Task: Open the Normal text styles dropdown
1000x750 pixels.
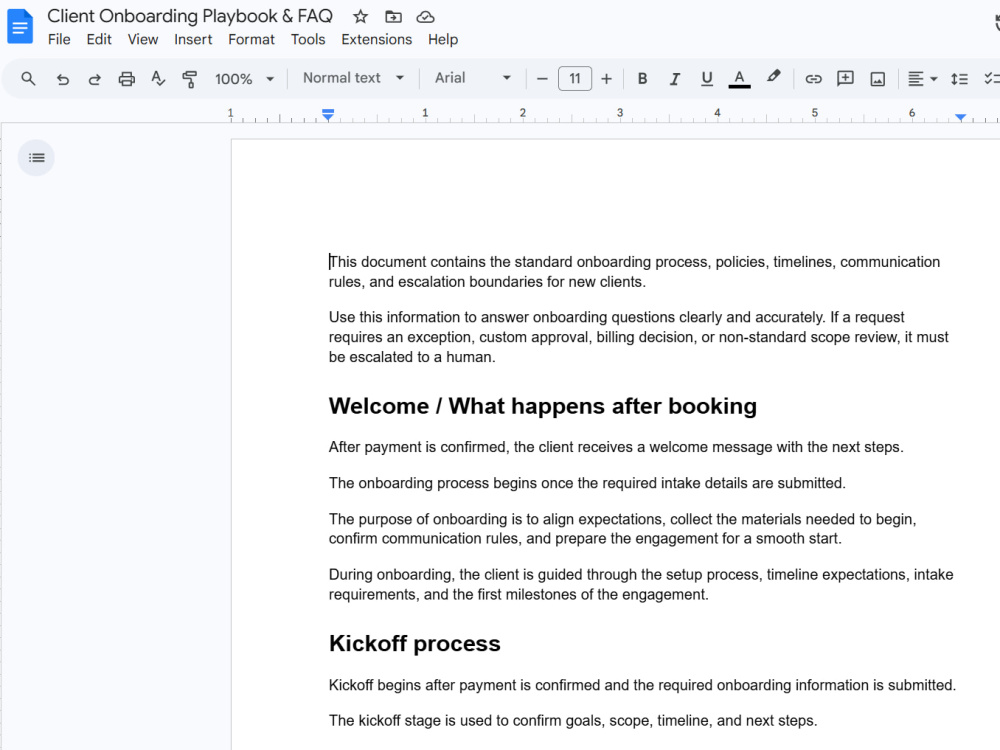Action: 353,78
